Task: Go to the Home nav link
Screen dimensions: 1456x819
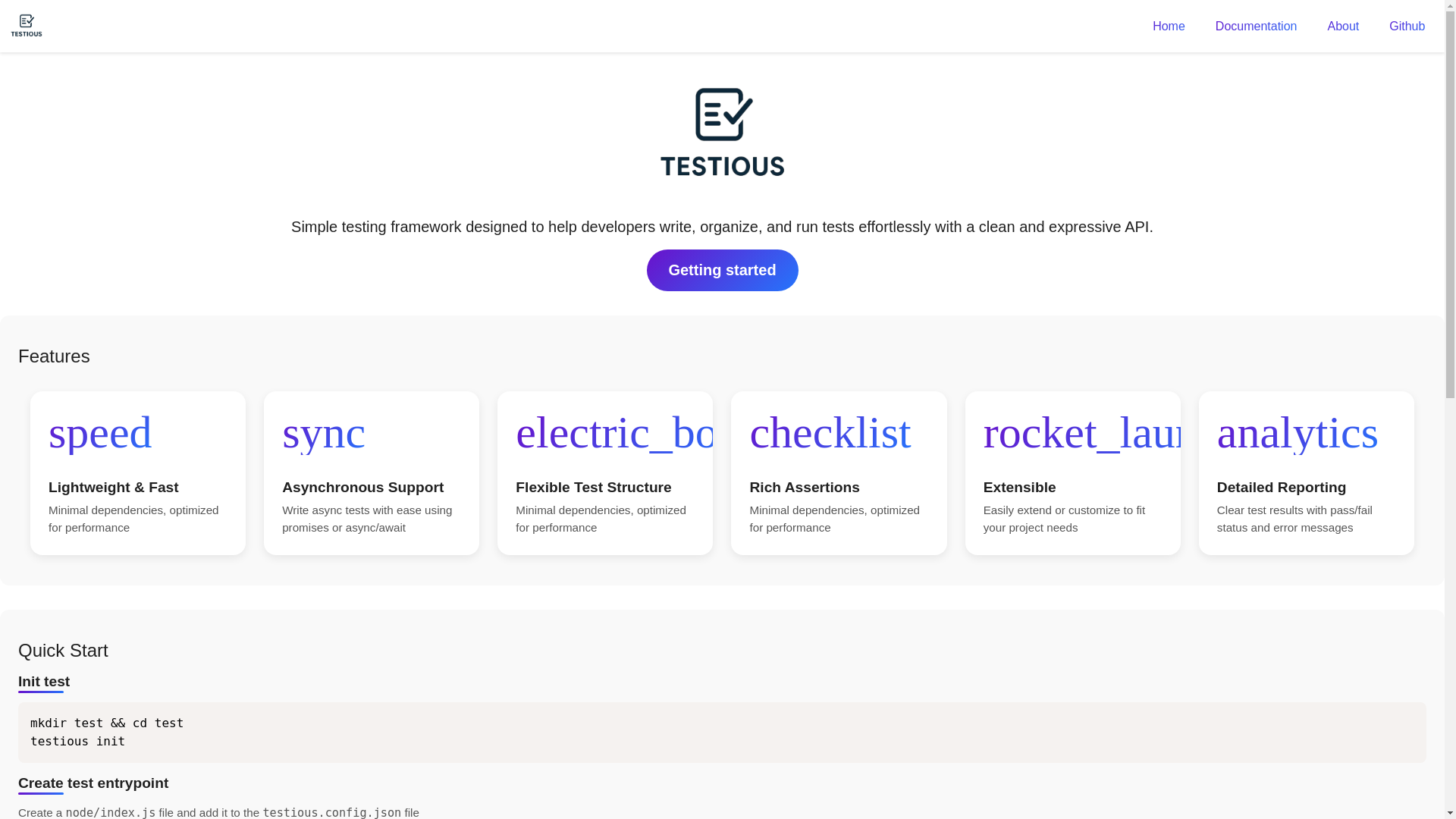Action: [x=1169, y=27]
